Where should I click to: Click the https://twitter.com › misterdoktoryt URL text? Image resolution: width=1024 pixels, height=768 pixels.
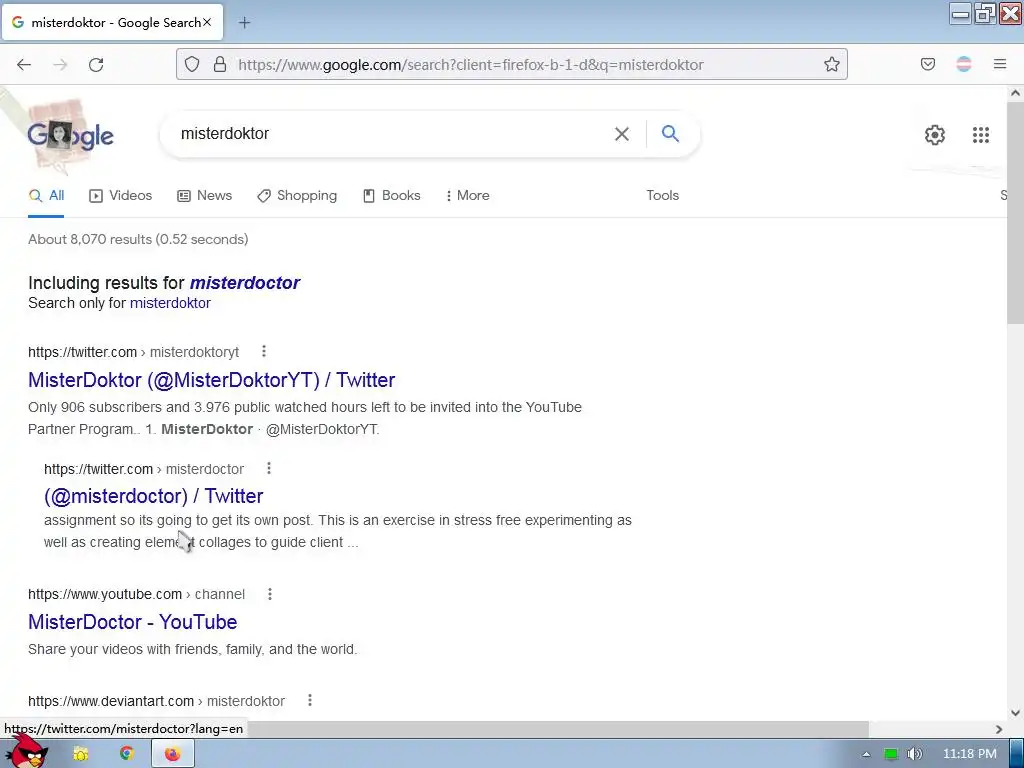[x=133, y=352]
